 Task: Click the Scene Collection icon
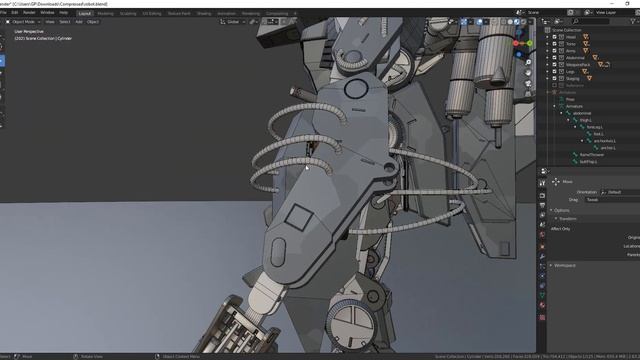click(x=547, y=30)
